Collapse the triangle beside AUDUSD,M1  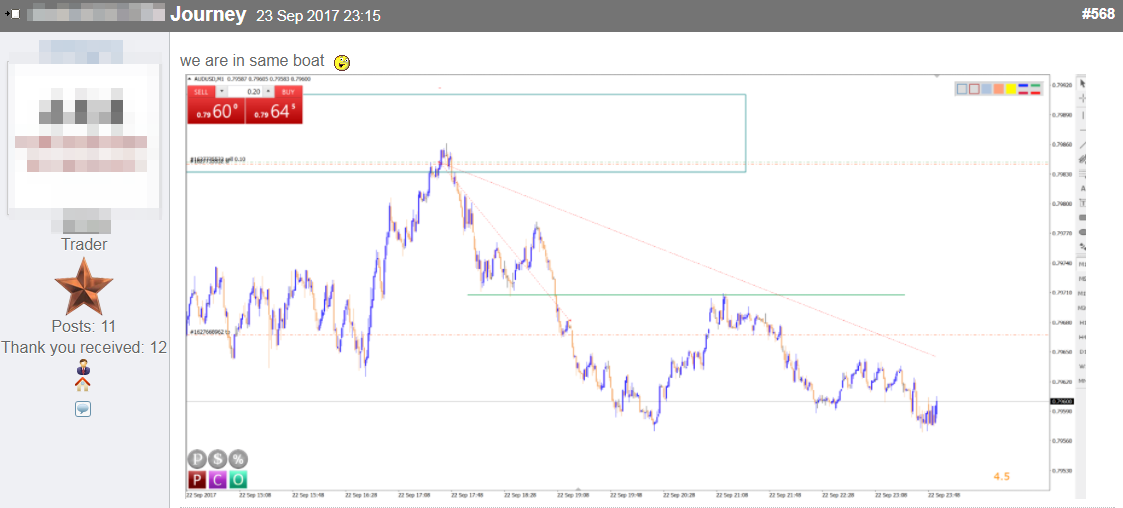[189, 80]
